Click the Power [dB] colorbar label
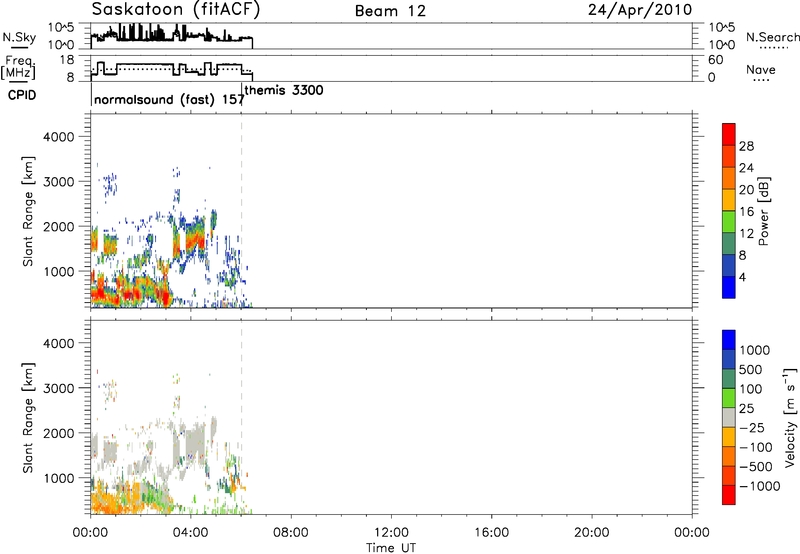800x554 pixels. point(764,211)
